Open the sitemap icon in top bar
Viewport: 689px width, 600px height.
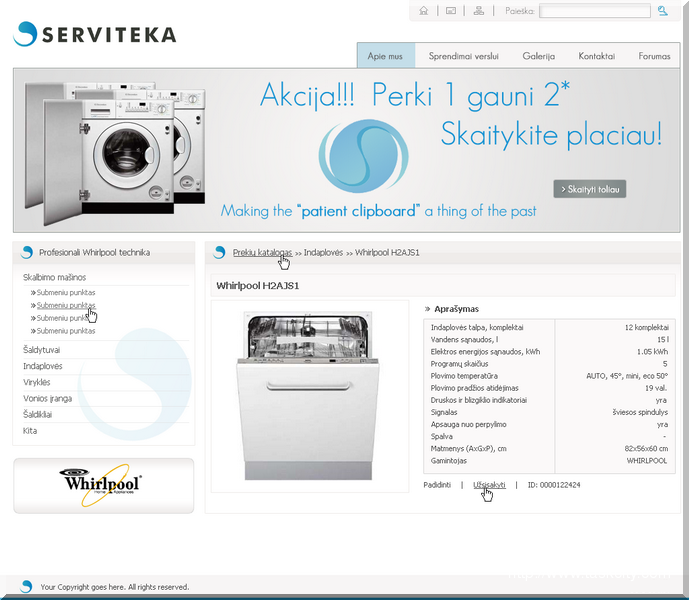pos(479,11)
